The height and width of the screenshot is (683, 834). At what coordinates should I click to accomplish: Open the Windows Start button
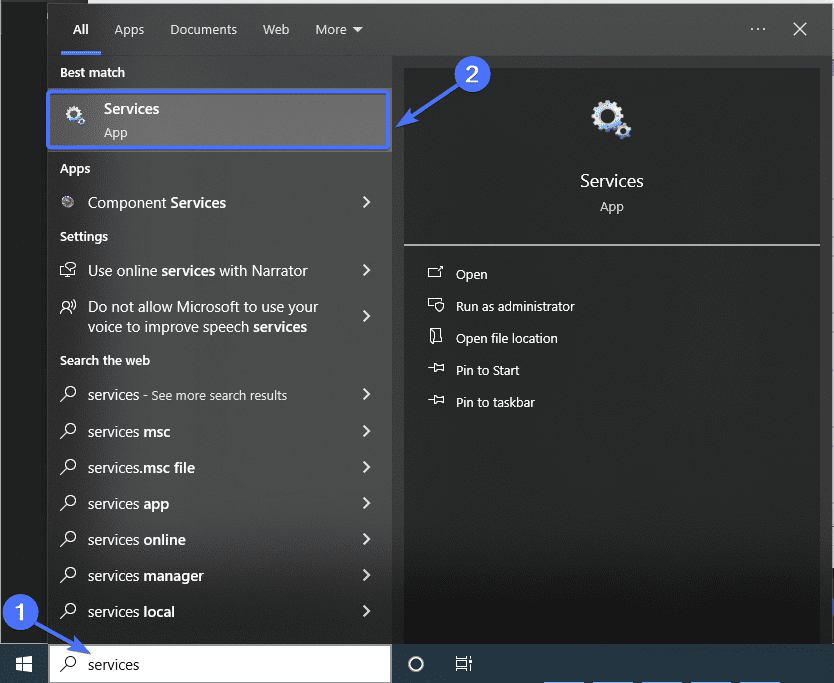24,664
